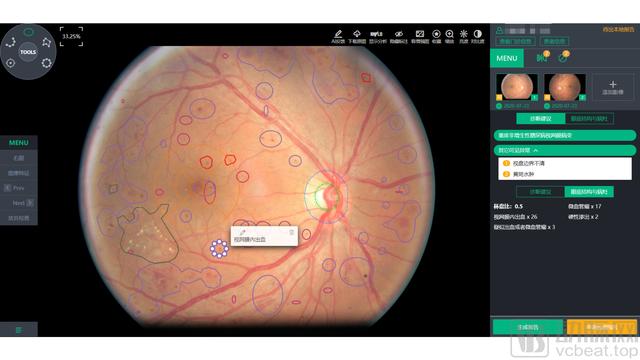Click the delete icon in the lesion label popup
Image resolution: width=640 pixels, height=360 pixels.
coord(291,232)
